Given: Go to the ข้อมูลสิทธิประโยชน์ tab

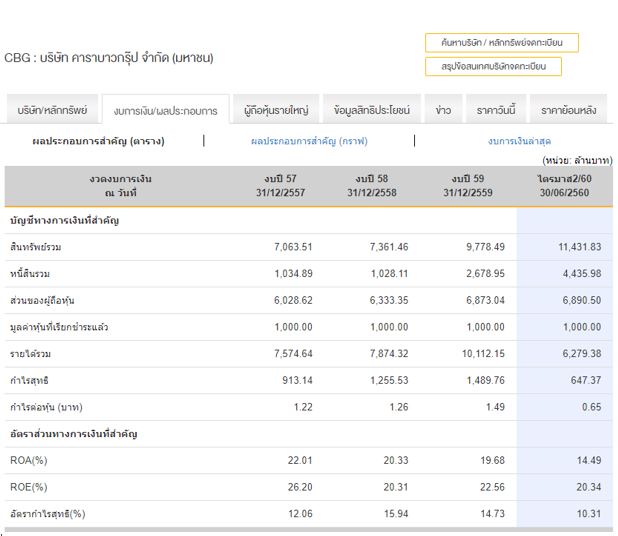Looking at the screenshot, I should pyautogui.click(x=371, y=110).
